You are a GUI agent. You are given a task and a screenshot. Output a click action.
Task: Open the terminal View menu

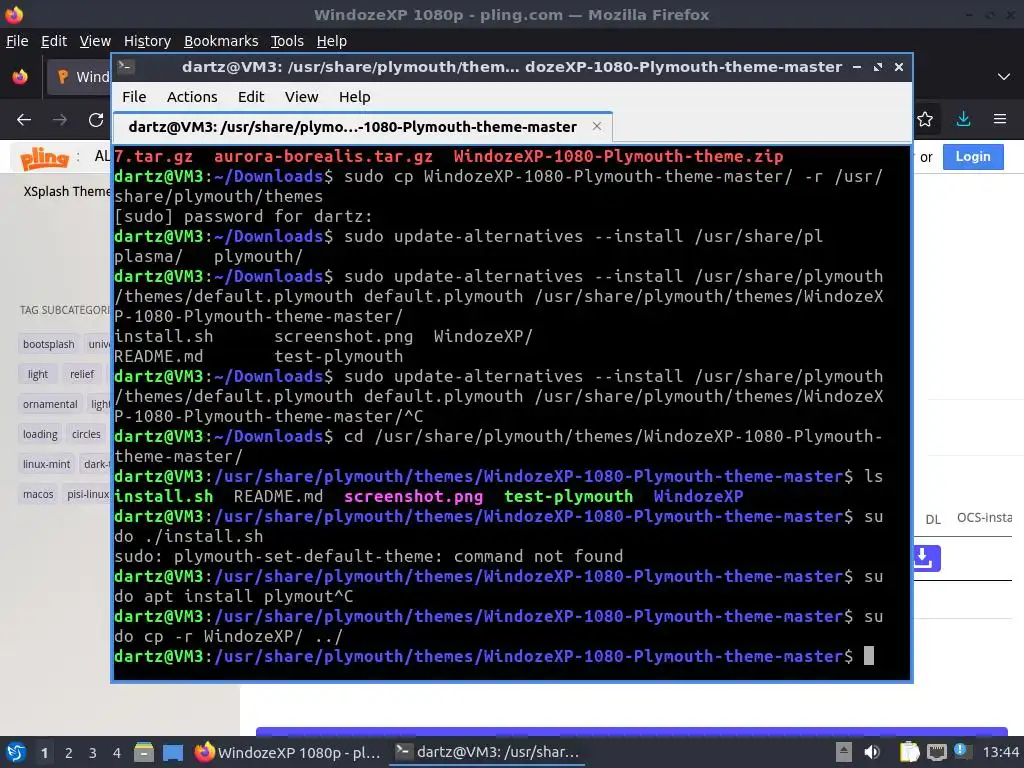pyautogui.click(x=301, y=97)
